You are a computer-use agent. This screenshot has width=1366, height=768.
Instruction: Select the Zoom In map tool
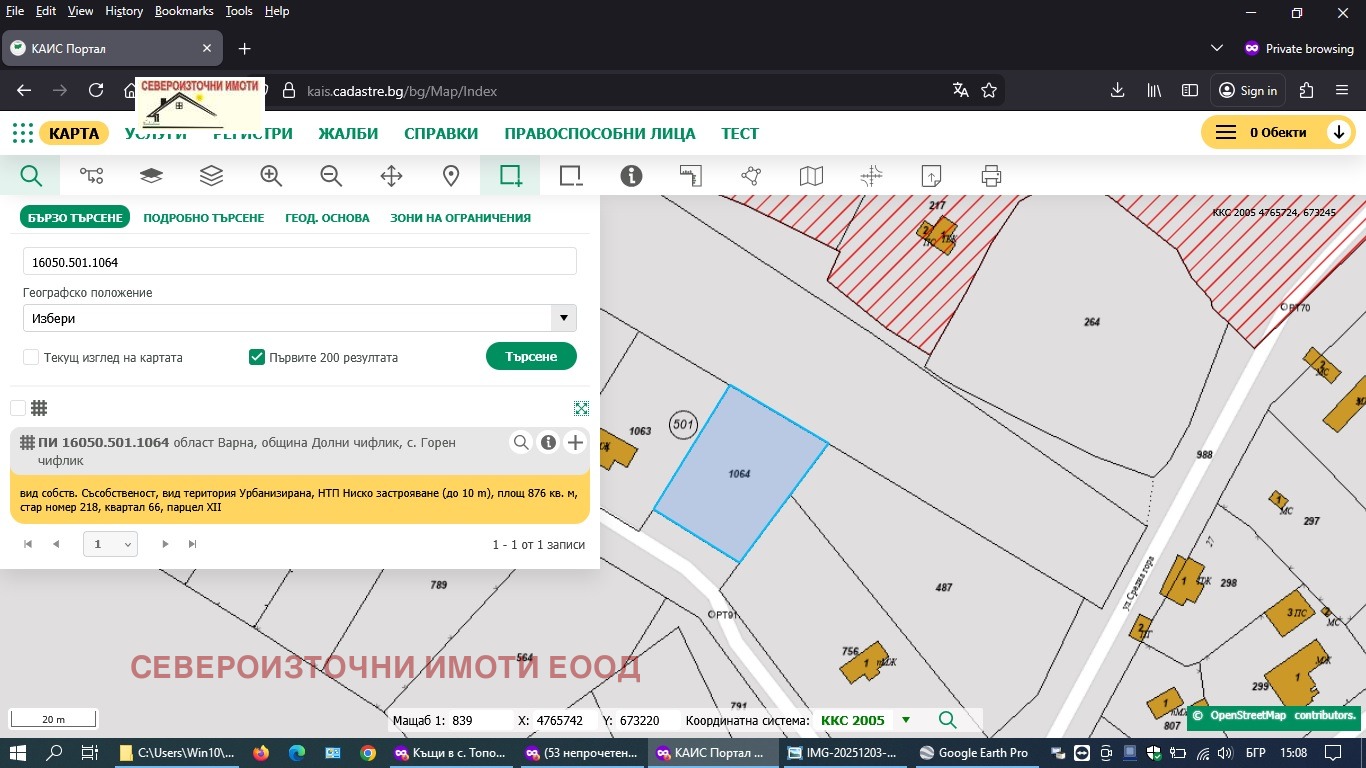pos(270,175)
